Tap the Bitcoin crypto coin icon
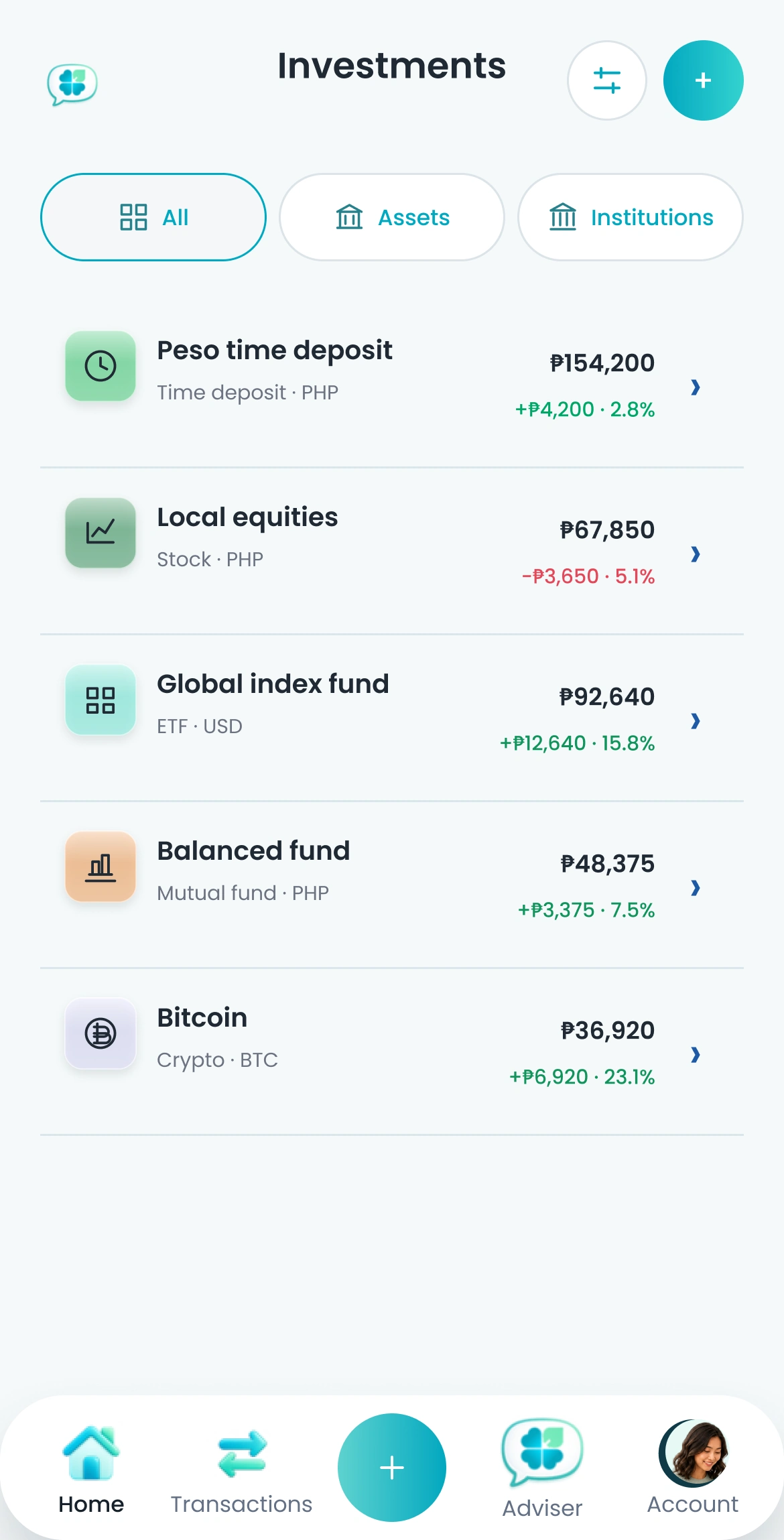 (101, 1033)
